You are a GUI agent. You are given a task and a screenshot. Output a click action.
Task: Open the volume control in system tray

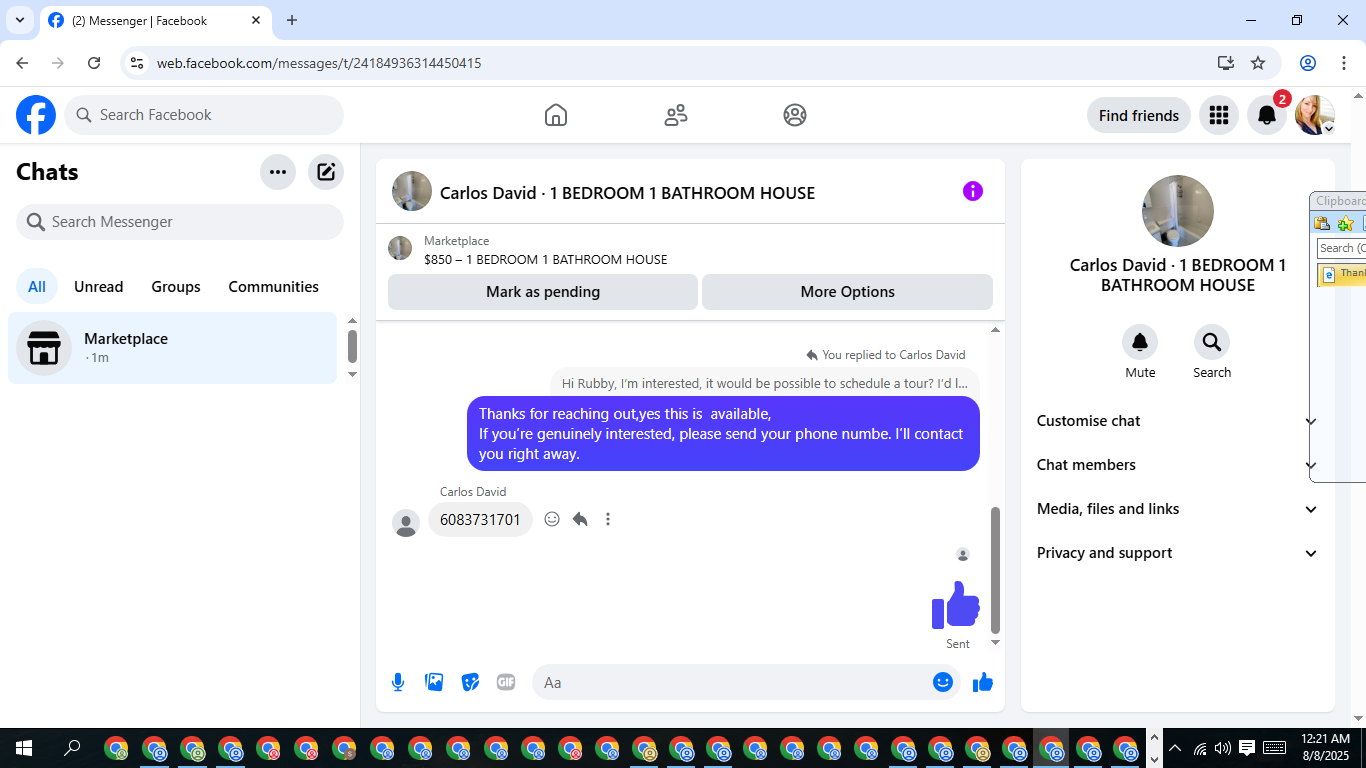coord(1223,748)
